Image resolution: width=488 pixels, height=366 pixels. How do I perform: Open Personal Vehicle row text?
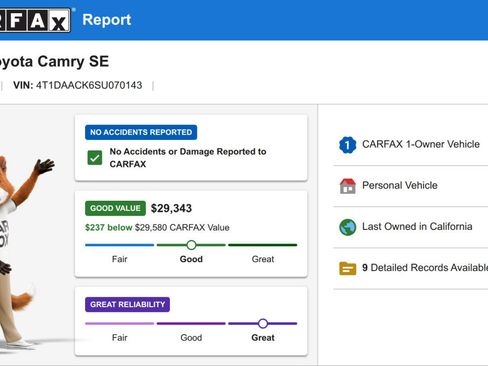point(400,185)
